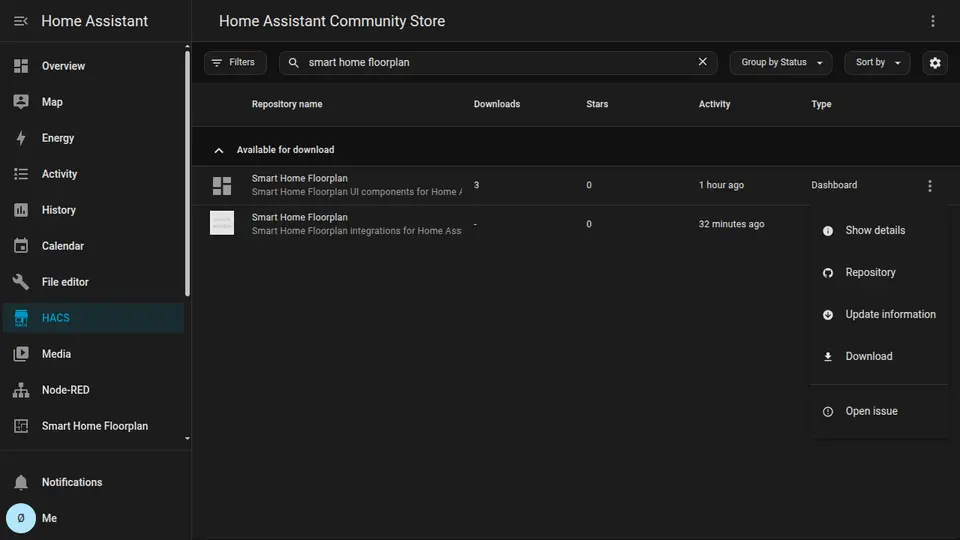This screenshot has width=960, height=540.
Task: Go to the Energy dashboard
Action: (x=93, y=138)
